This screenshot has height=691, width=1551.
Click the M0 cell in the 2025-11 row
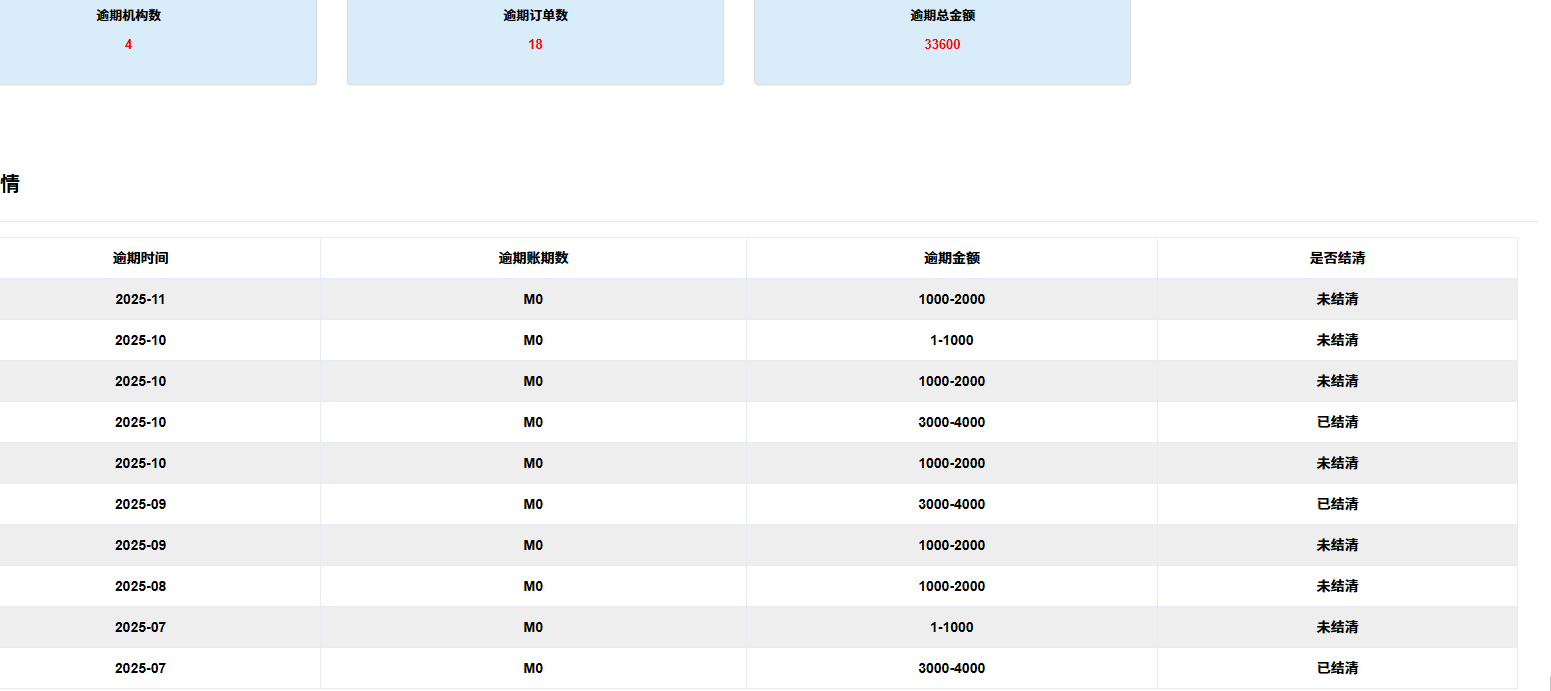(x=533, y=299)
